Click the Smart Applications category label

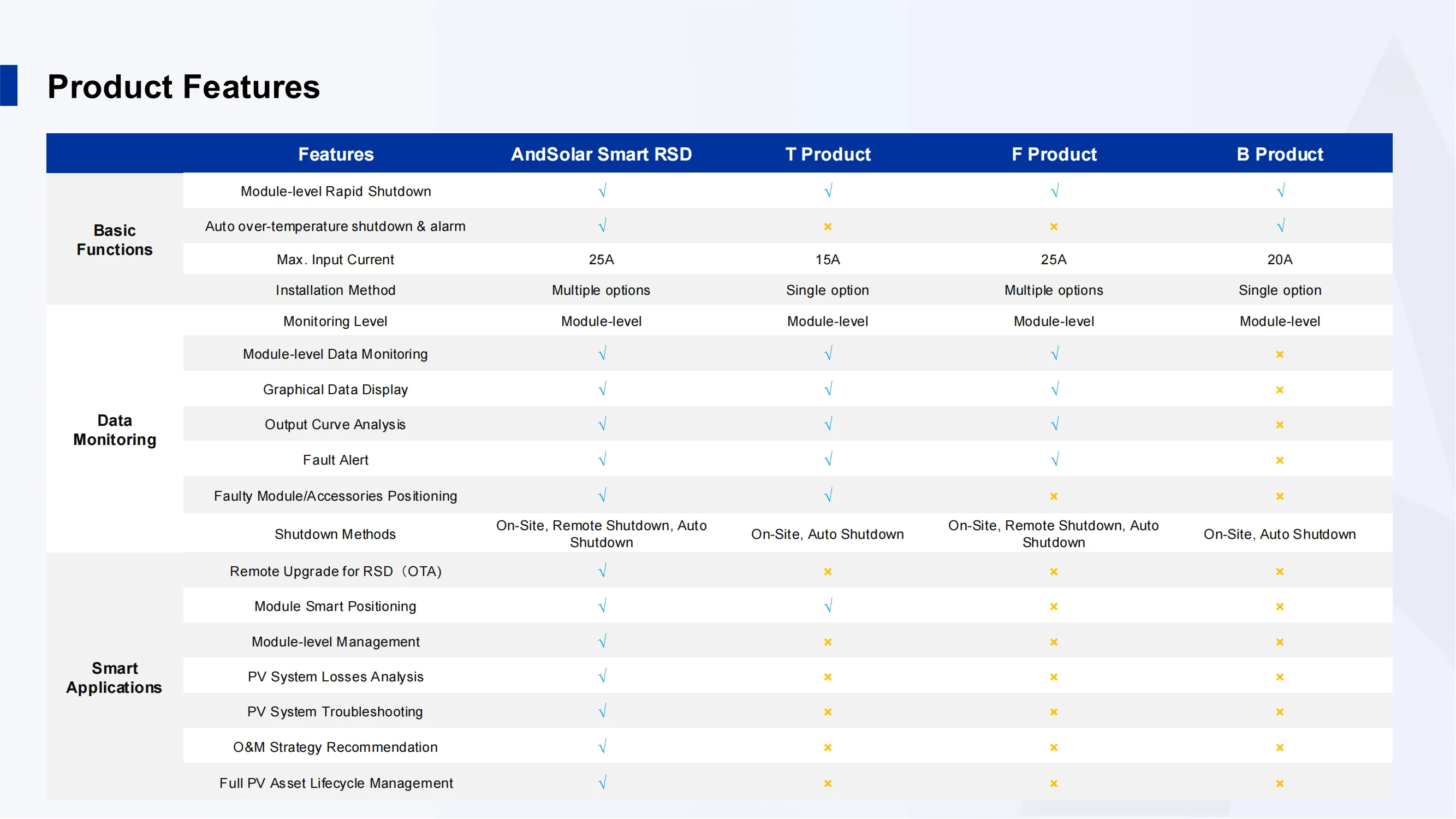(x=115, y=678)
